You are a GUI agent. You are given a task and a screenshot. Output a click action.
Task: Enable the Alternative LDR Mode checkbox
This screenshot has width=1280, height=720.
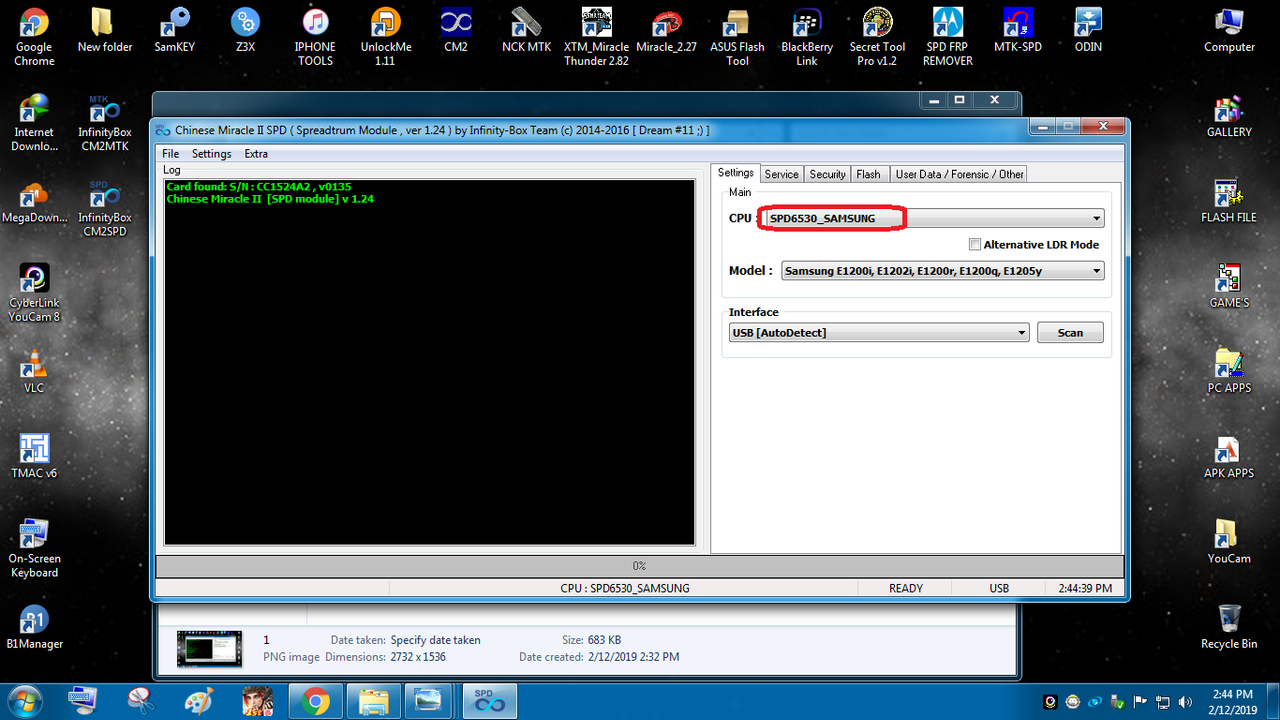[975, 245]
